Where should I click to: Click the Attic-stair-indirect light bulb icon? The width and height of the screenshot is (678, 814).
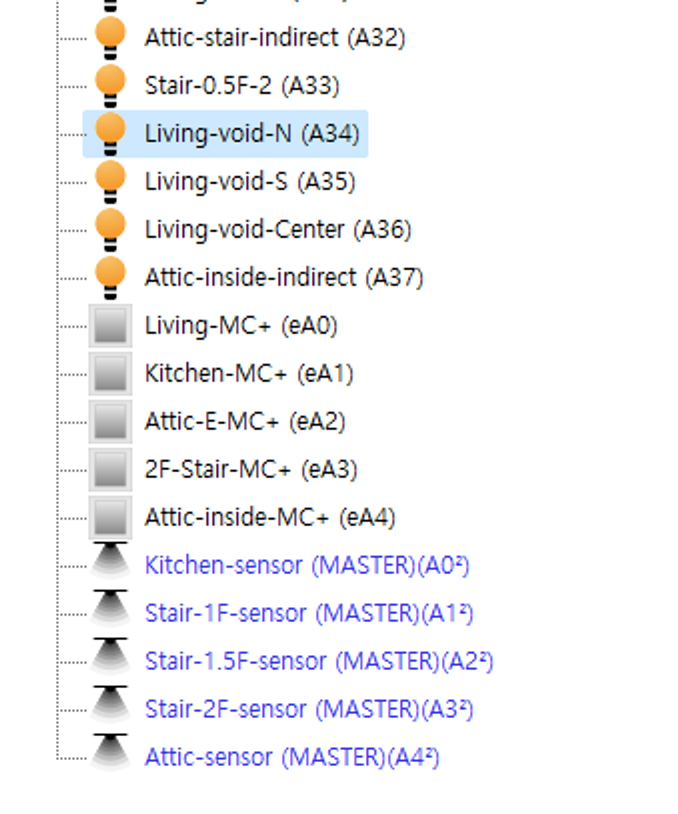(x=110, y=38)
